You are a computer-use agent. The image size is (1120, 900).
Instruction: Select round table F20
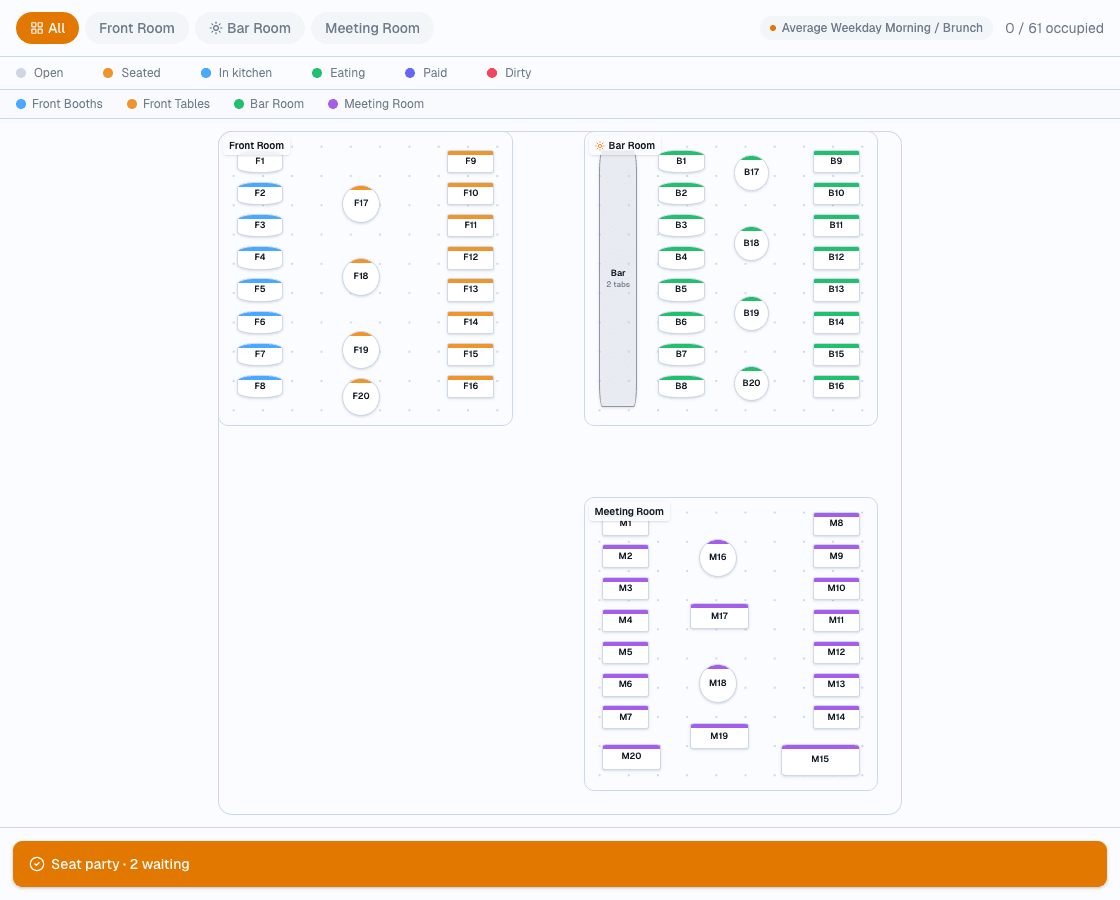[x=361, y=396]
